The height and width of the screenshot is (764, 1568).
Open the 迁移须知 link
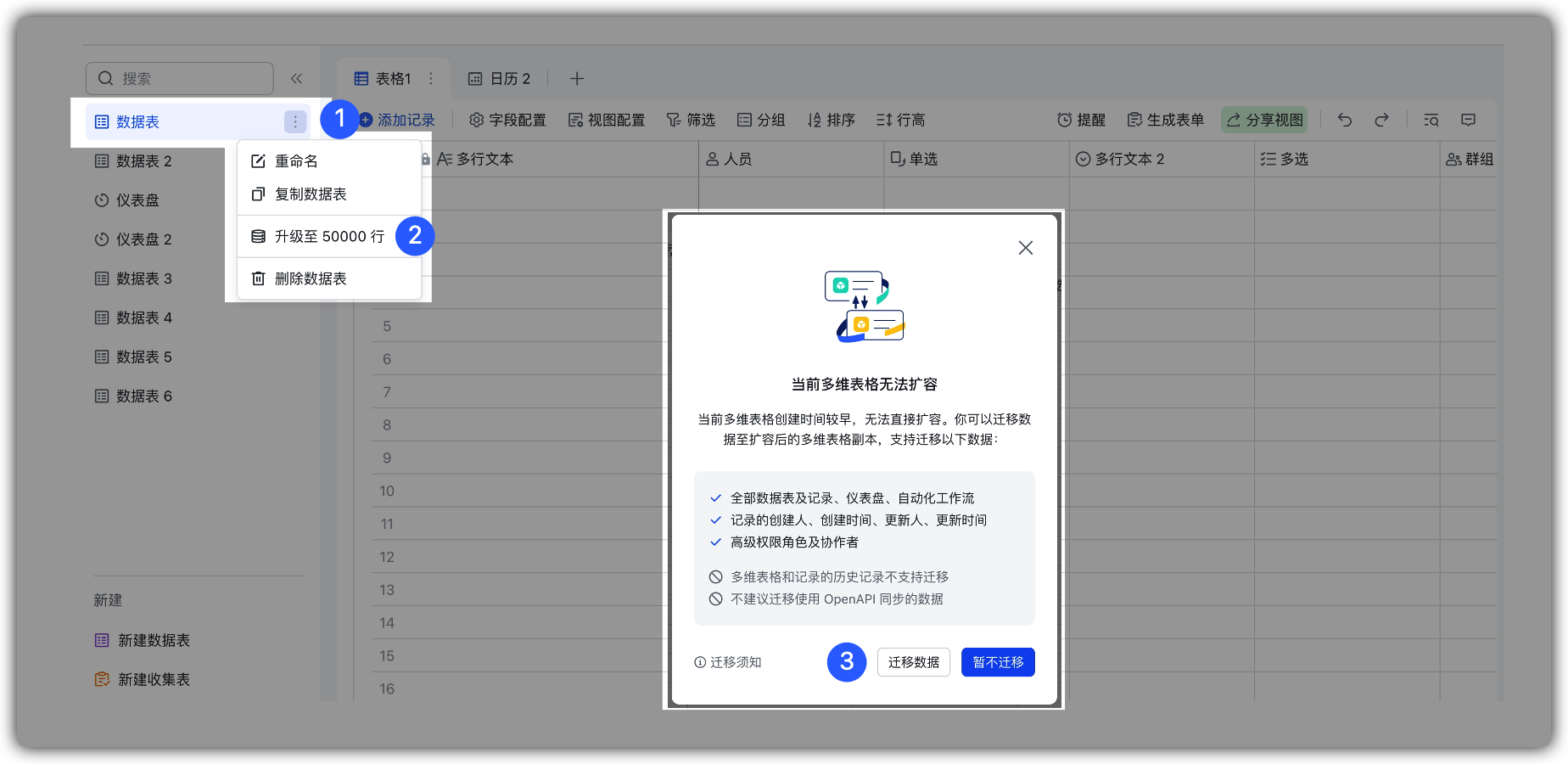click(735, 662)
